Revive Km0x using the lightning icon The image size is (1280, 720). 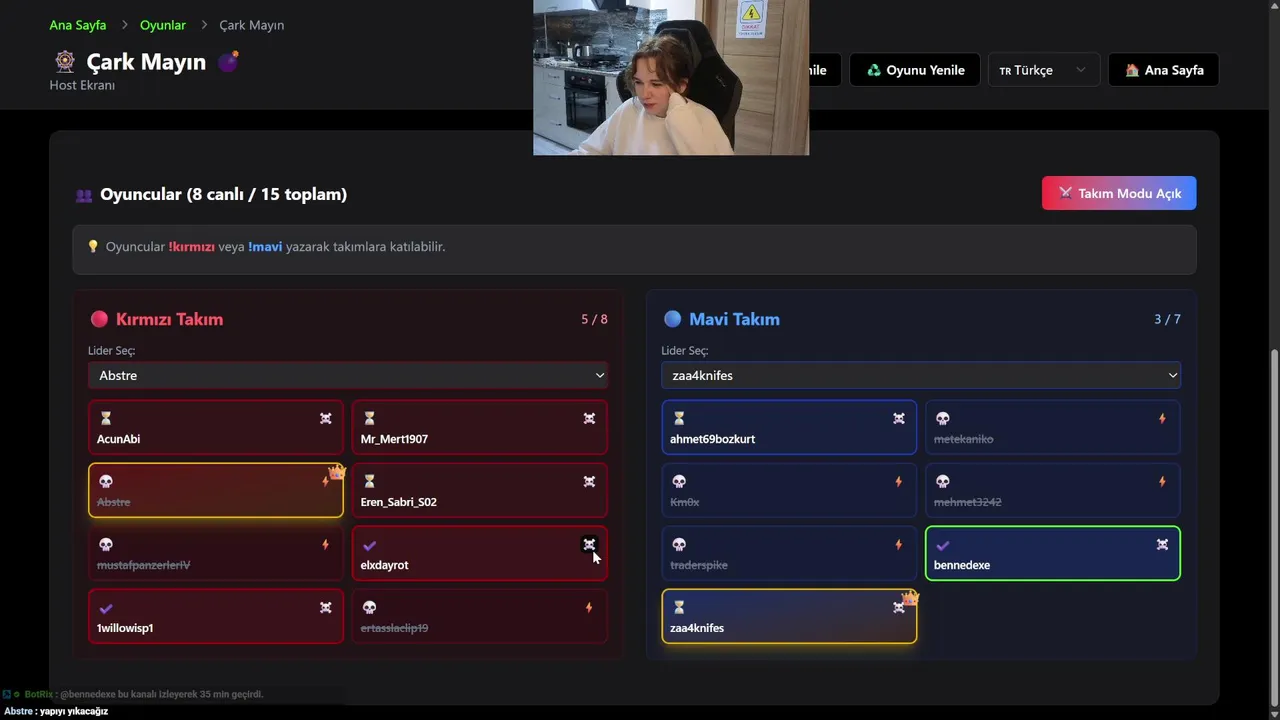[x=898, y=481]
